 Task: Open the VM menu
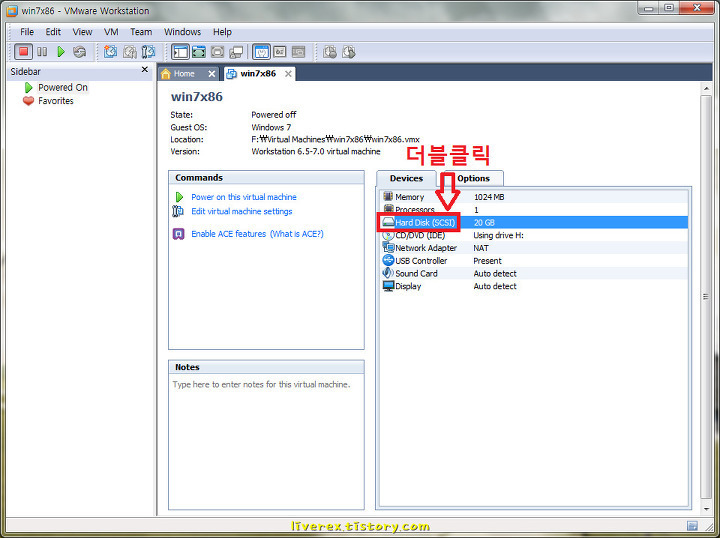111,32
